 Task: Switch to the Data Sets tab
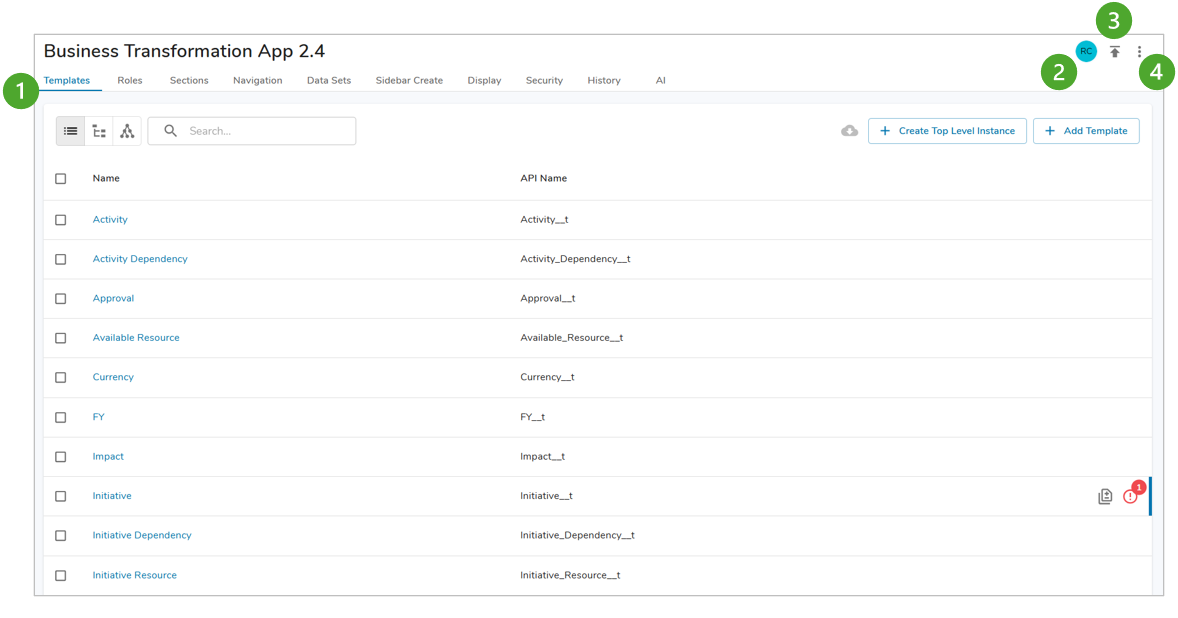point(328,80)
